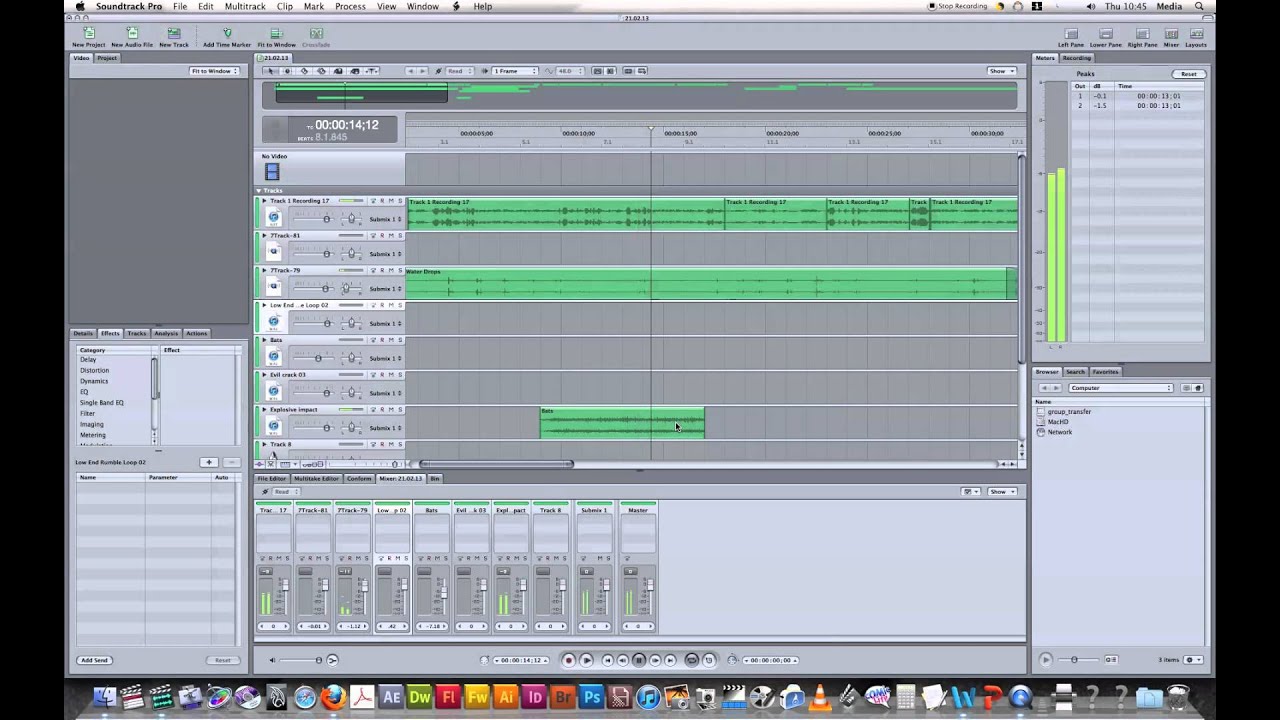The image size is (1280, 720).
Task: Click the New Track toolbar icon
Action: tap(173, 33)
